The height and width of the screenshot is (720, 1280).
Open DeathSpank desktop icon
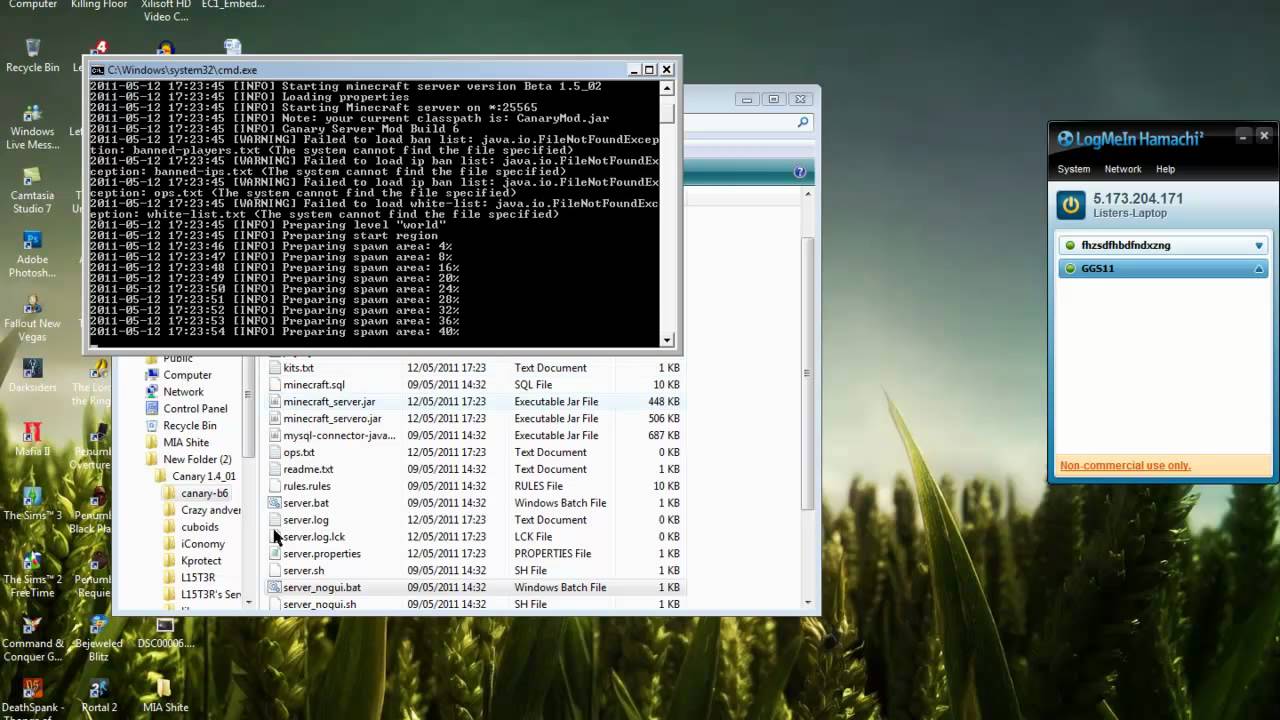click(32, 699)
